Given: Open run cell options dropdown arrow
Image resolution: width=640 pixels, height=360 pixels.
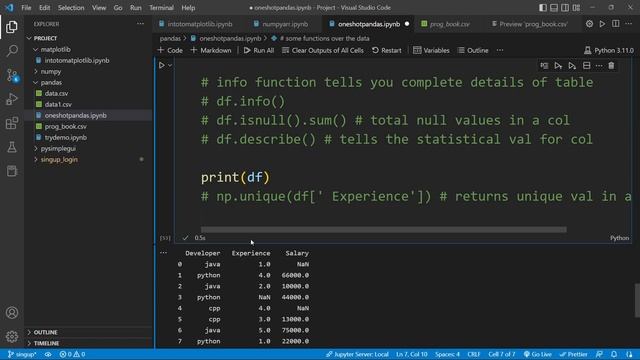Looking at the screenshot, I should tap(170, 65).
